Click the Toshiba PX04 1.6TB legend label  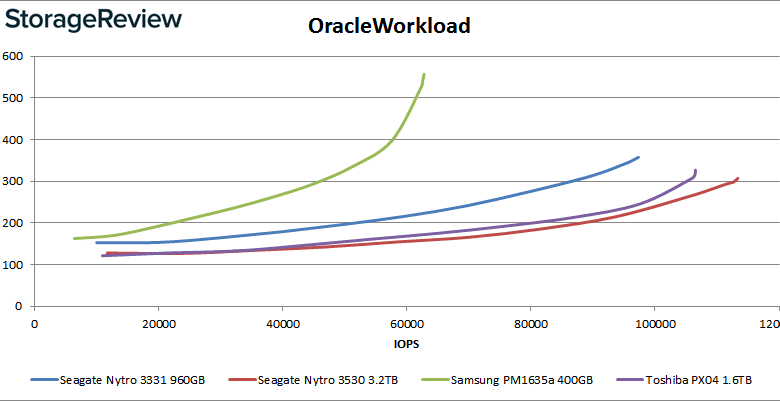click(x=698, y=381)
